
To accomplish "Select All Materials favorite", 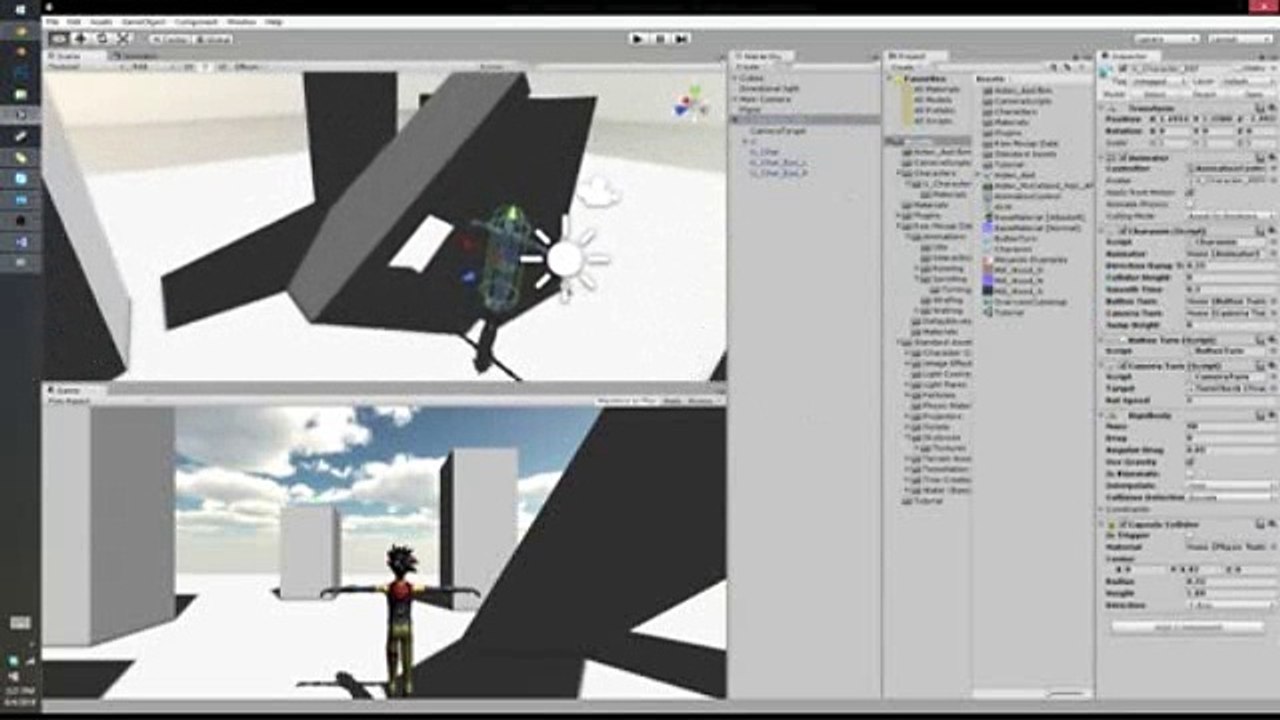I will [935, 89].
